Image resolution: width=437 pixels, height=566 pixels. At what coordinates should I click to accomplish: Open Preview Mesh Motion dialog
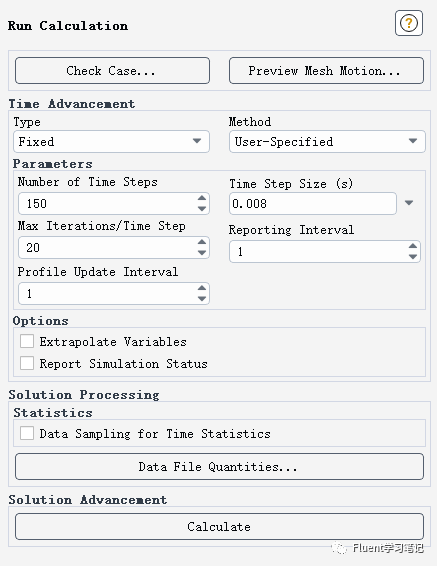[x=326, y=70]
